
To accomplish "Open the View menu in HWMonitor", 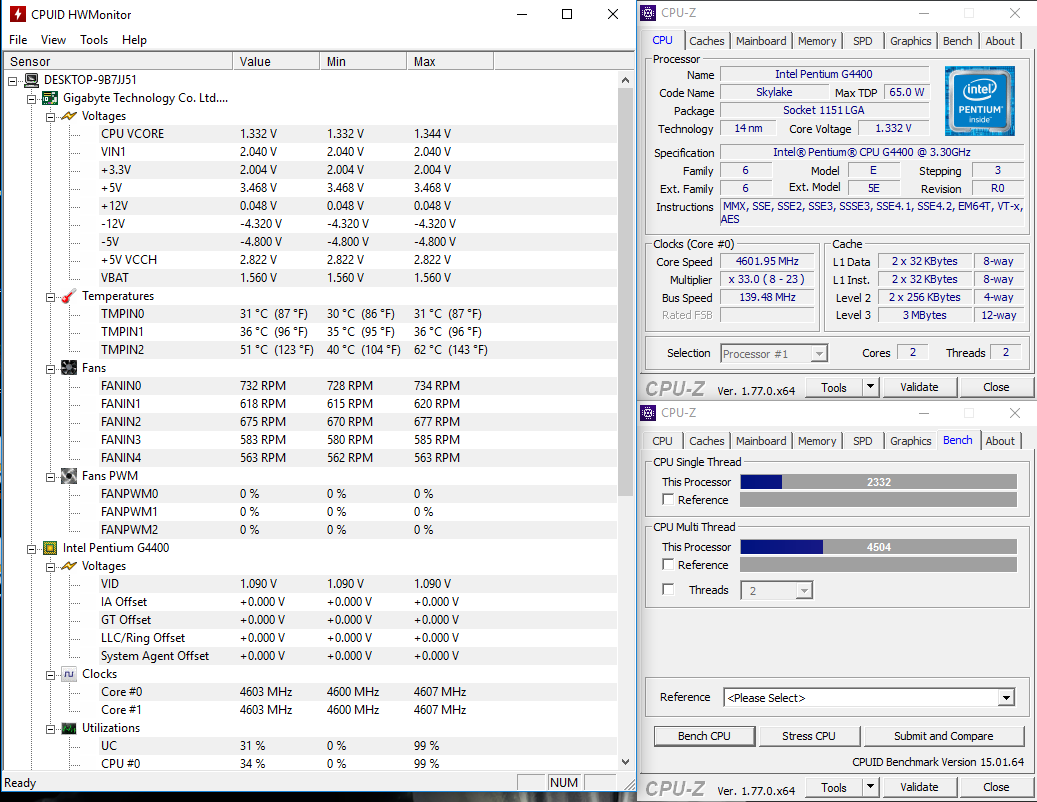I will [x=53, y=40].
